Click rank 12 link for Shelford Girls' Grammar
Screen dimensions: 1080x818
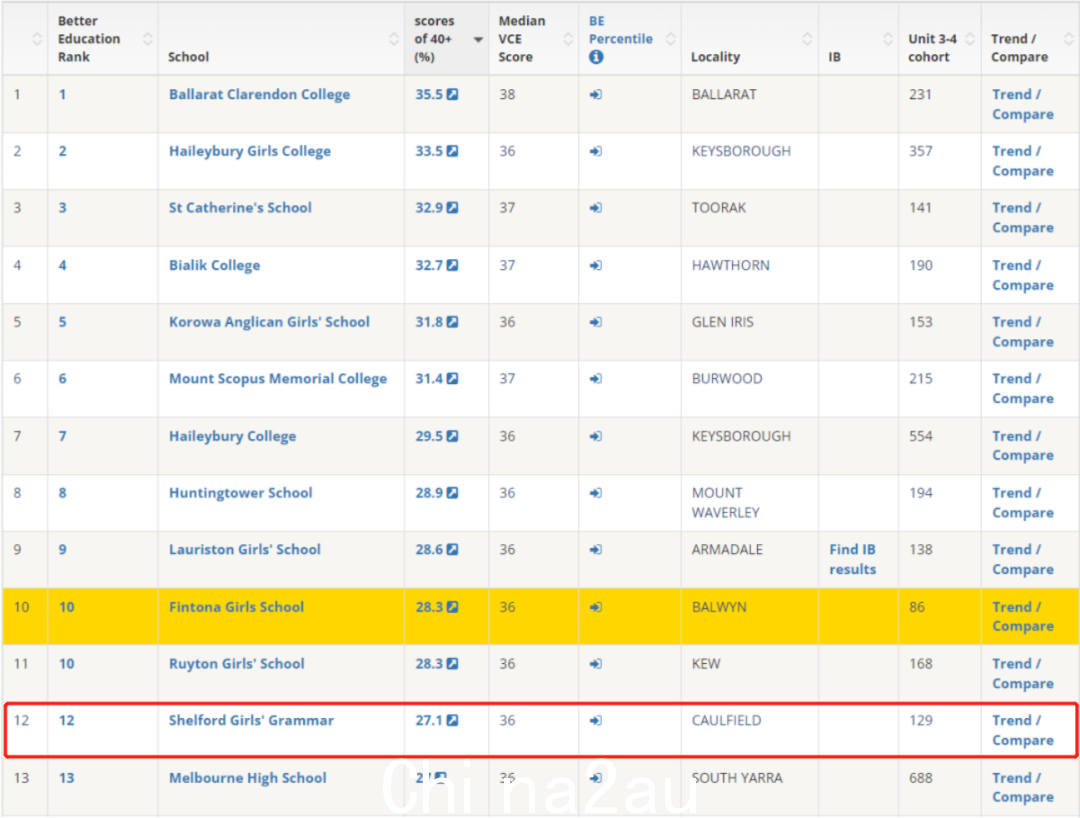(67, 720)
